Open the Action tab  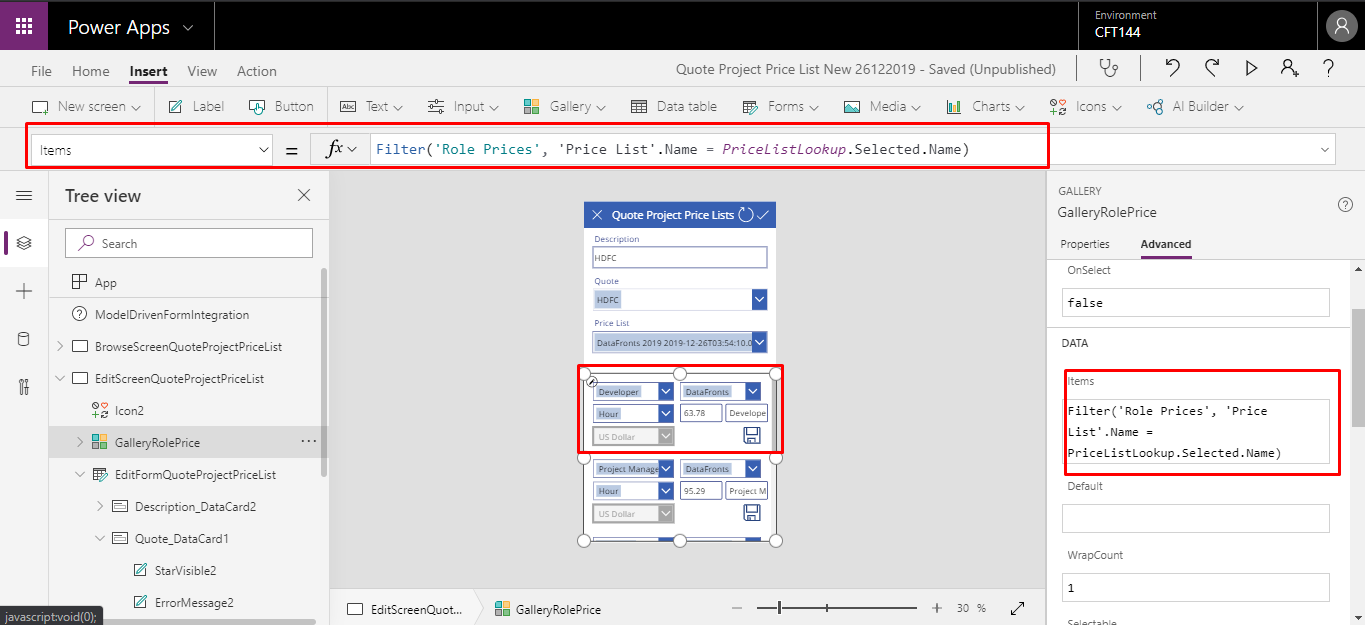[x=257, y=71]
